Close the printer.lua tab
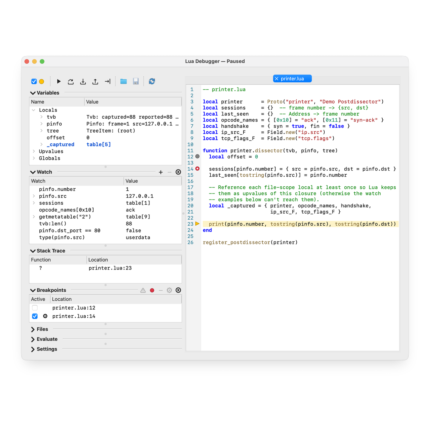Image resolution: width=430 pixels, height=430 pixels. pyautogui.click(x=276, y=79)
